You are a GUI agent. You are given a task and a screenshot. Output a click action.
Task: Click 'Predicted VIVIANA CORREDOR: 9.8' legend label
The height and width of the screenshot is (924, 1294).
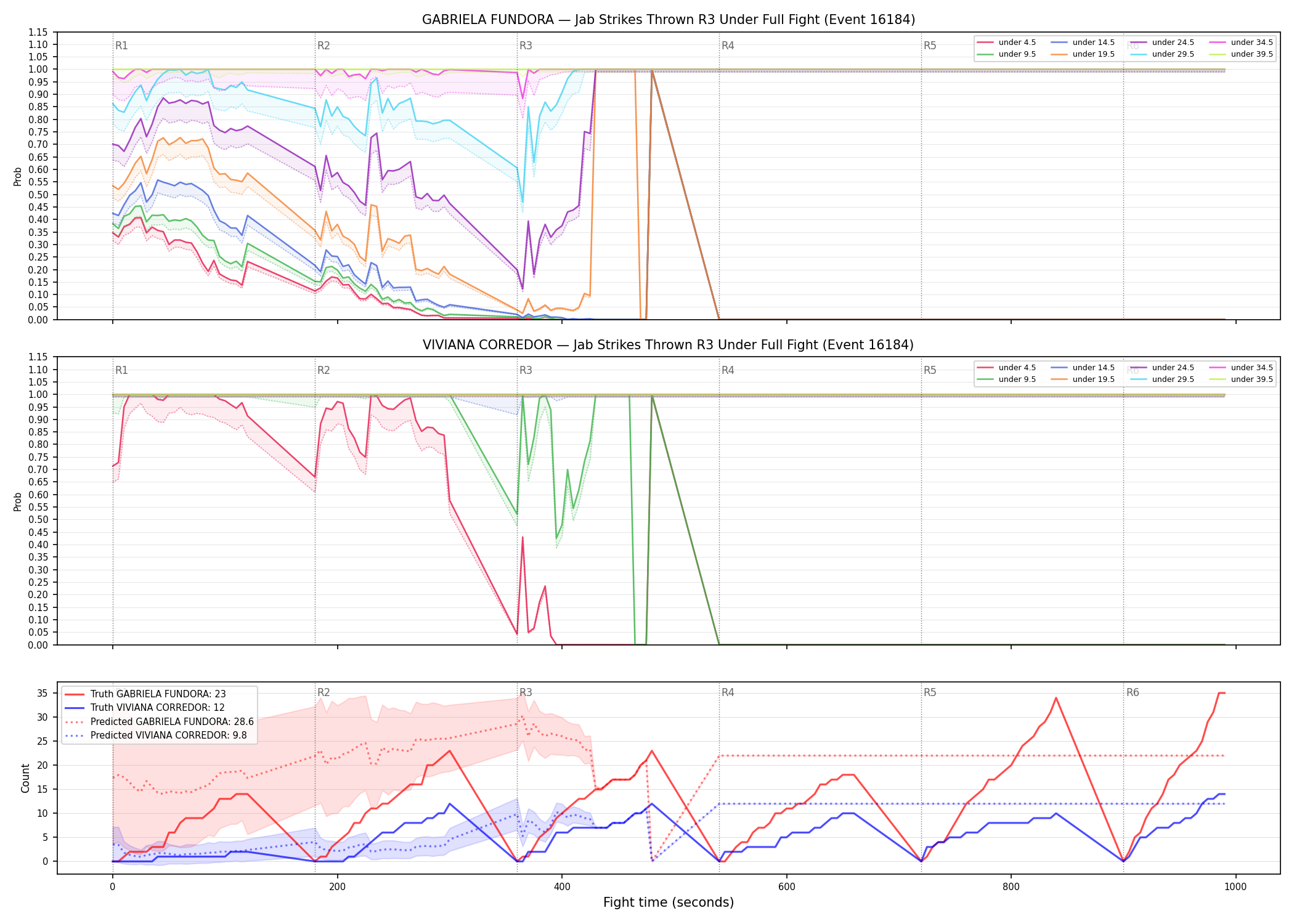point(168,736)
